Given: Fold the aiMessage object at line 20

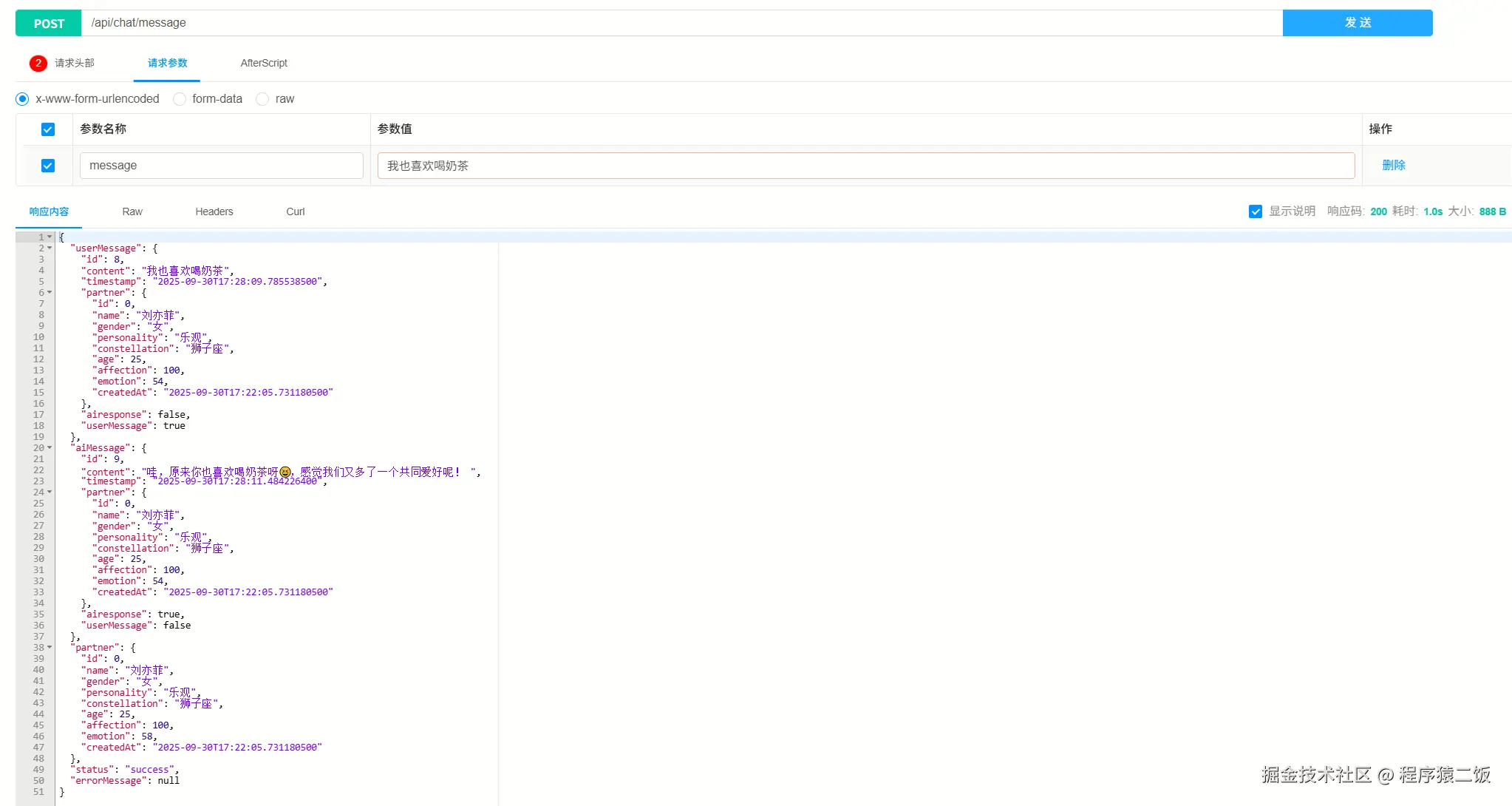Looking at the screenshot, I should 50,448.
